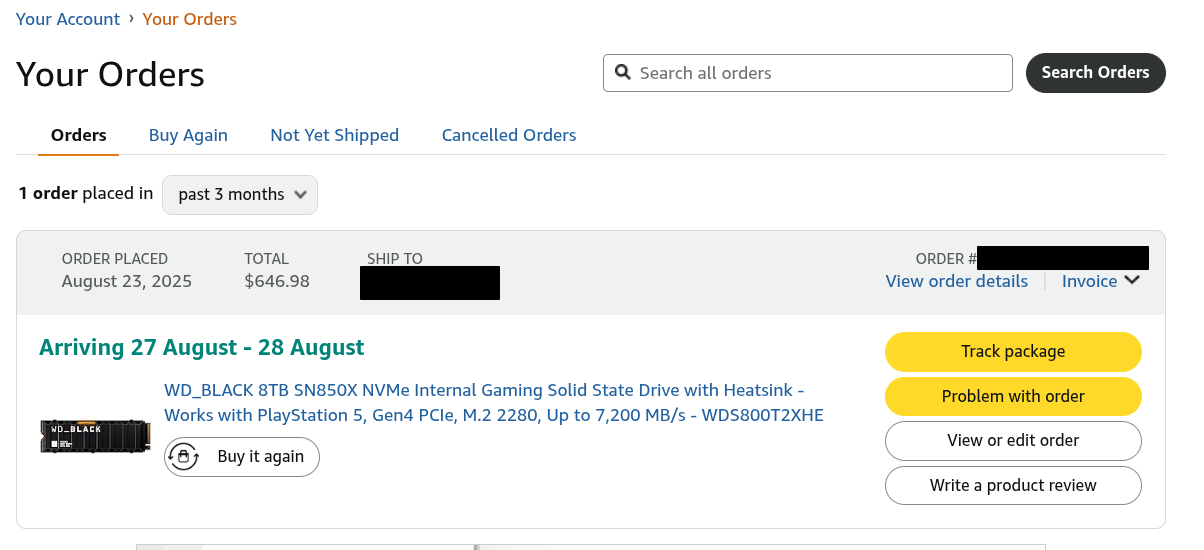Open the View order details link
Screen dimensions: 1204x550
(x=957, y=281)
